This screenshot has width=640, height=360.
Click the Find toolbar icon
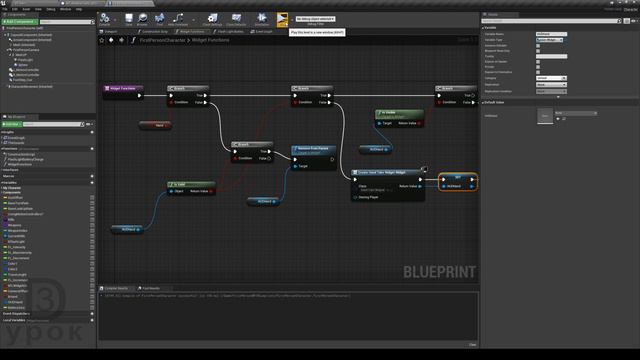coord(160,19)
